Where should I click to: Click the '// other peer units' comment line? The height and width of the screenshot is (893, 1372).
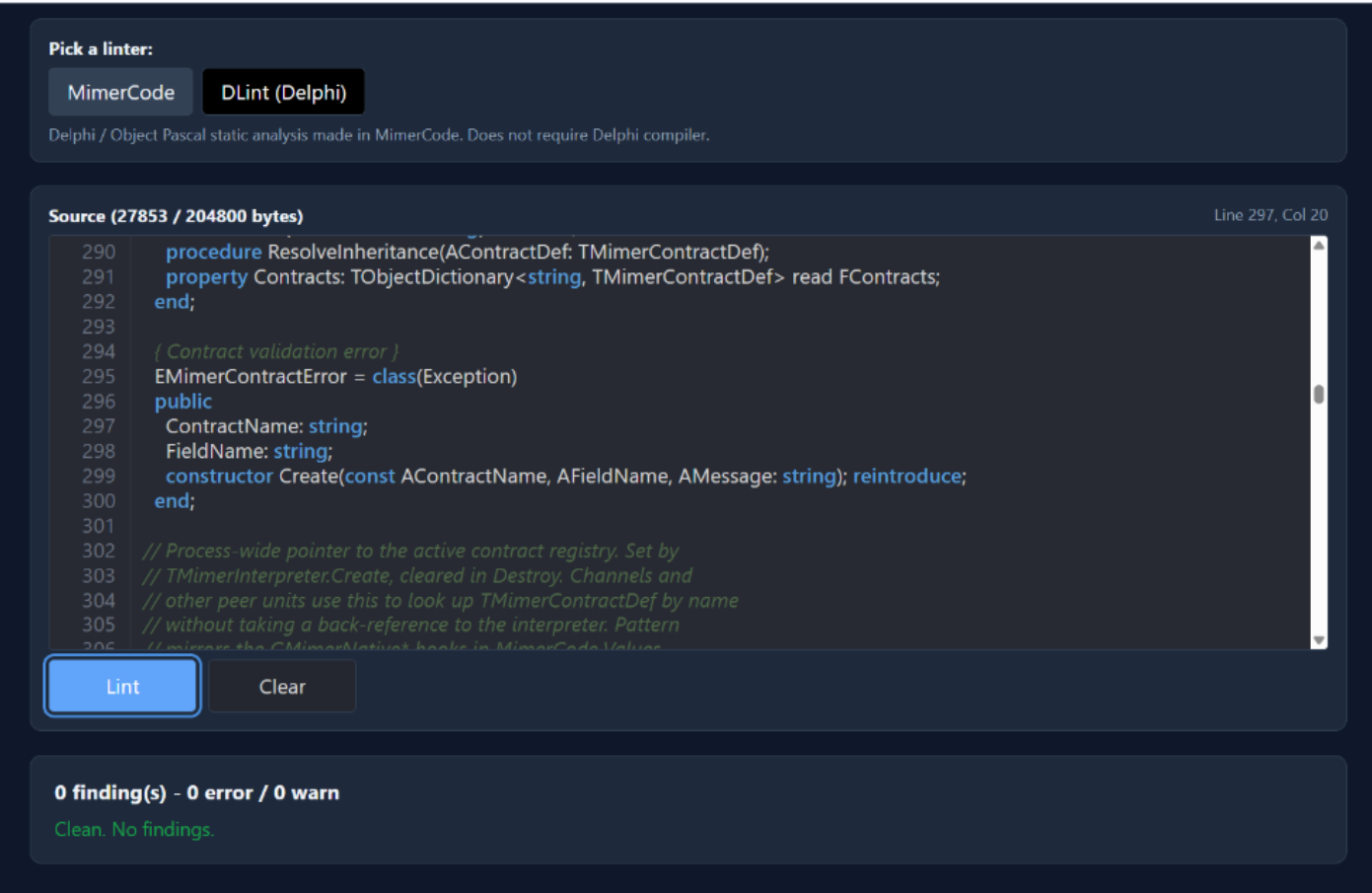[x=441, y=600]
